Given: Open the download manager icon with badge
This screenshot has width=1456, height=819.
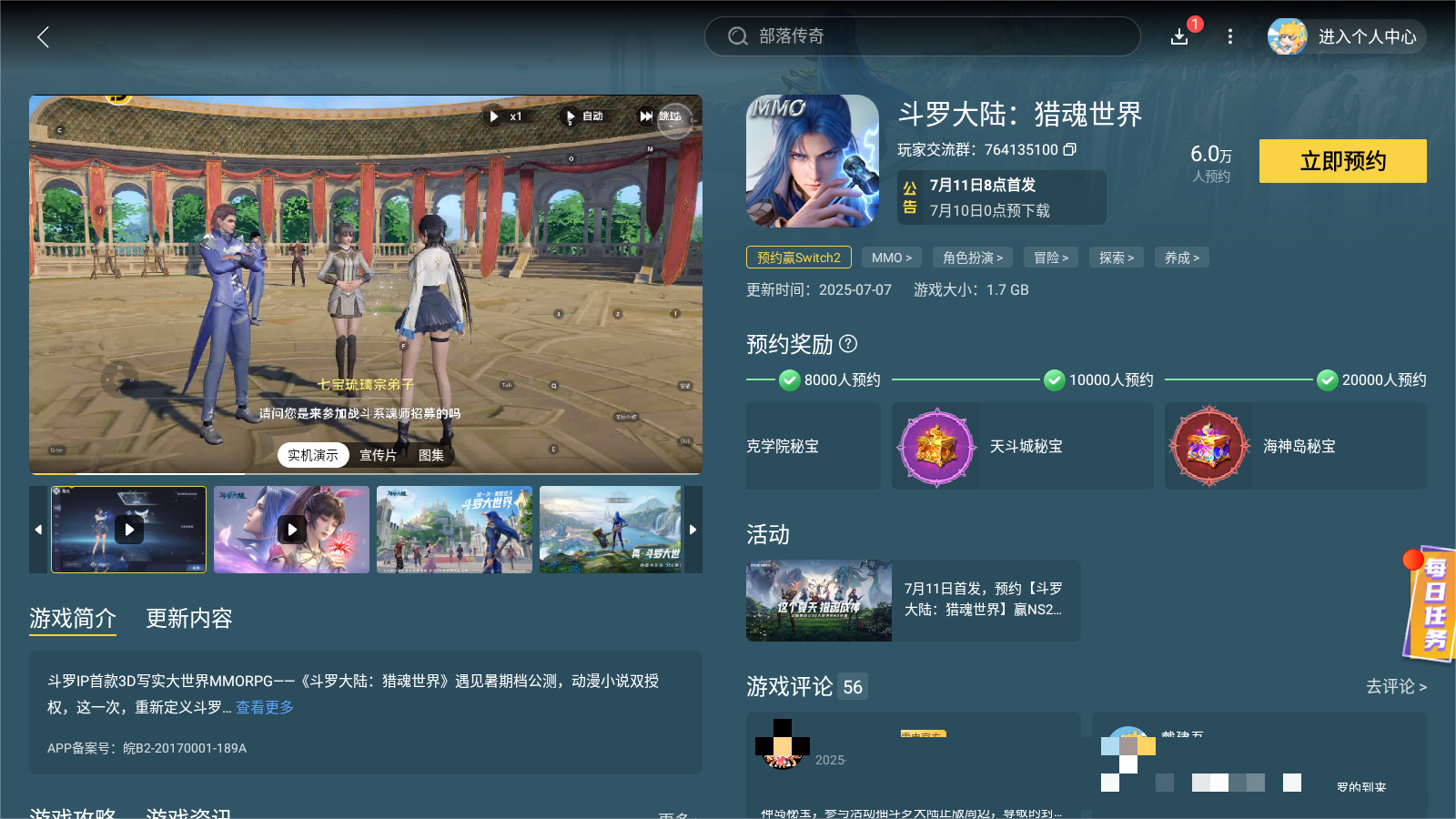Looking at the screenshot, I should (x=1180, y=36).
